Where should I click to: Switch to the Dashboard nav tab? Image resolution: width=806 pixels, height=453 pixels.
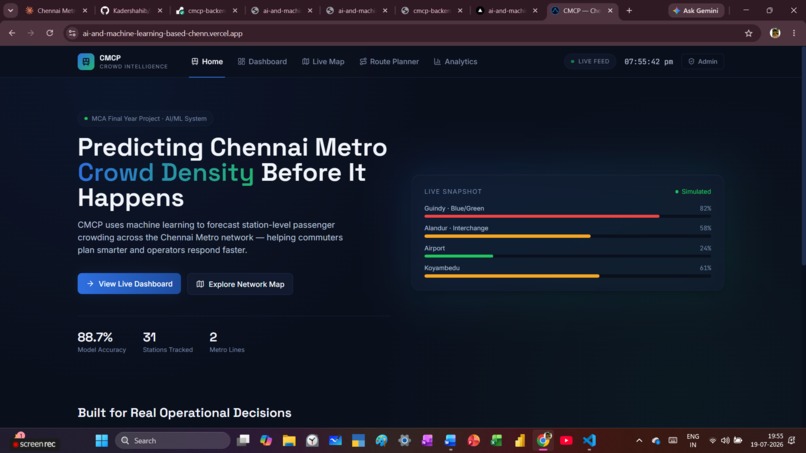coord(262,62)
